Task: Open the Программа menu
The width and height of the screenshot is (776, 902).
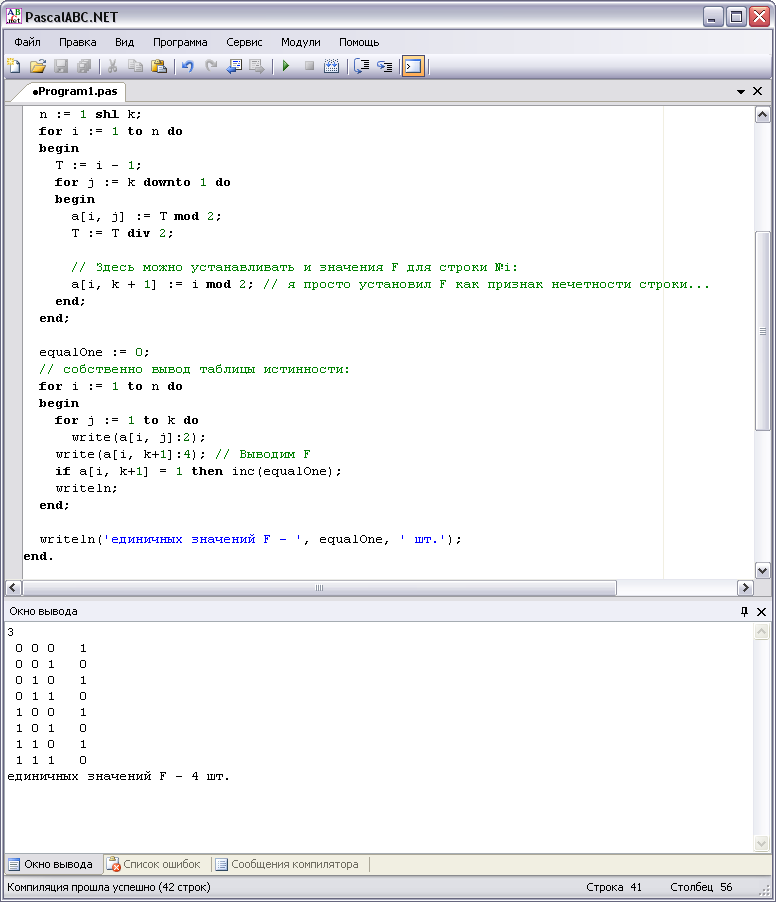Action: pos(180,42)
